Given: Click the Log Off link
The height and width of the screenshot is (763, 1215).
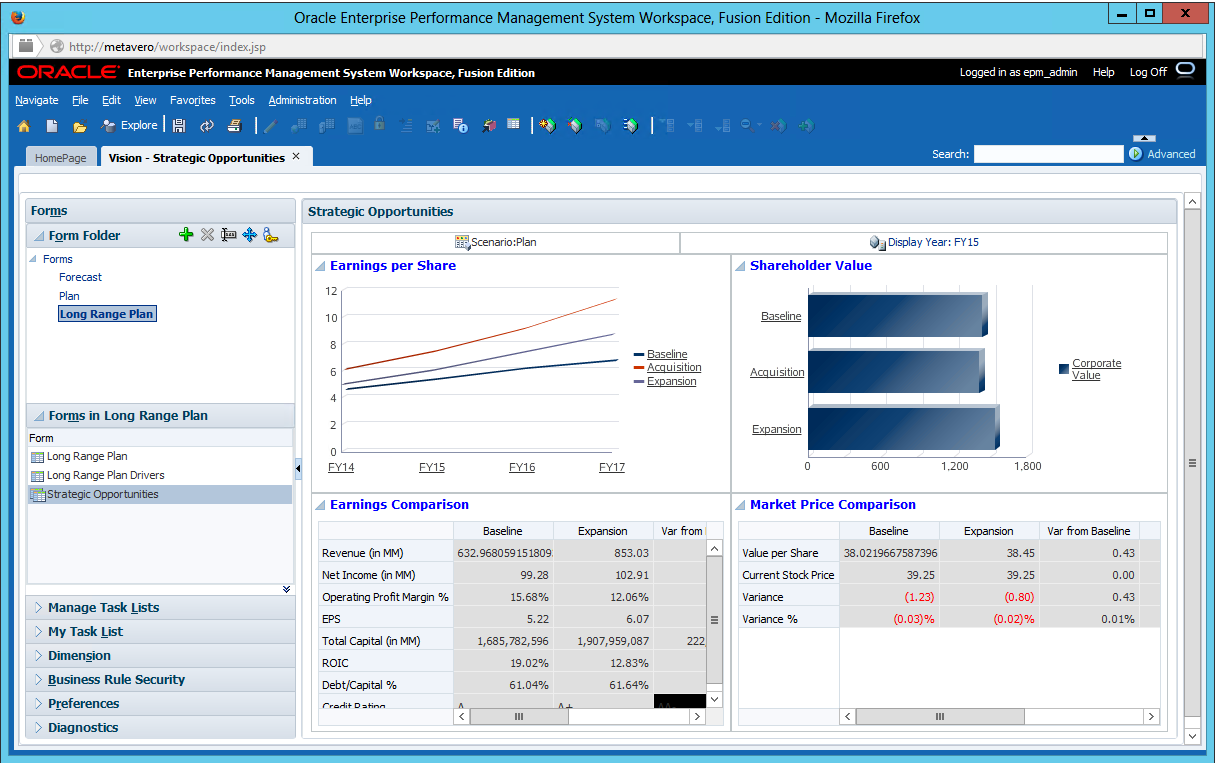Looking at the screenshot, I should [x=1148, y=72].
